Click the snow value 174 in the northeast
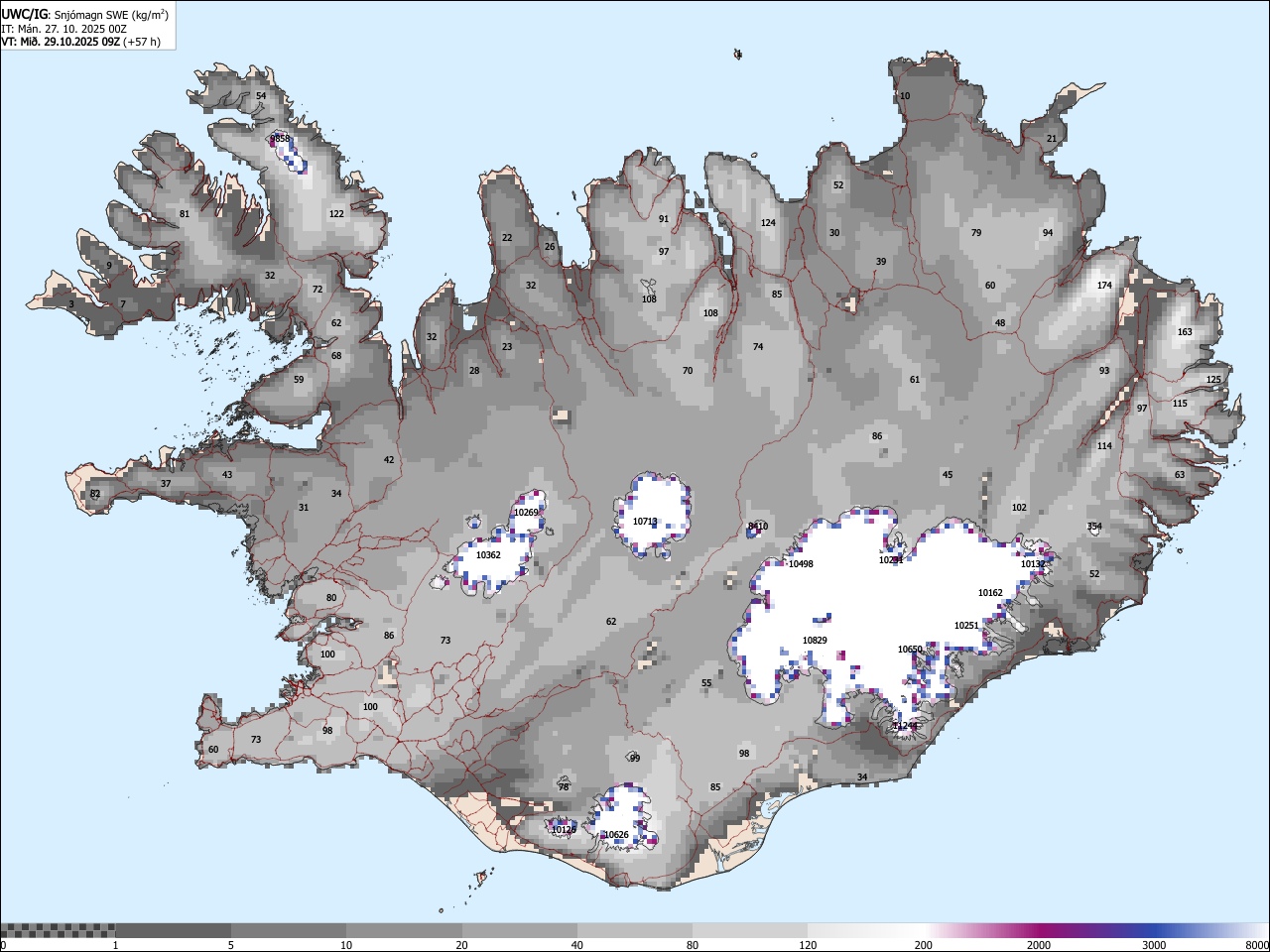The width and height of the screenshot is (1270, 952). tap(1104, 286)
